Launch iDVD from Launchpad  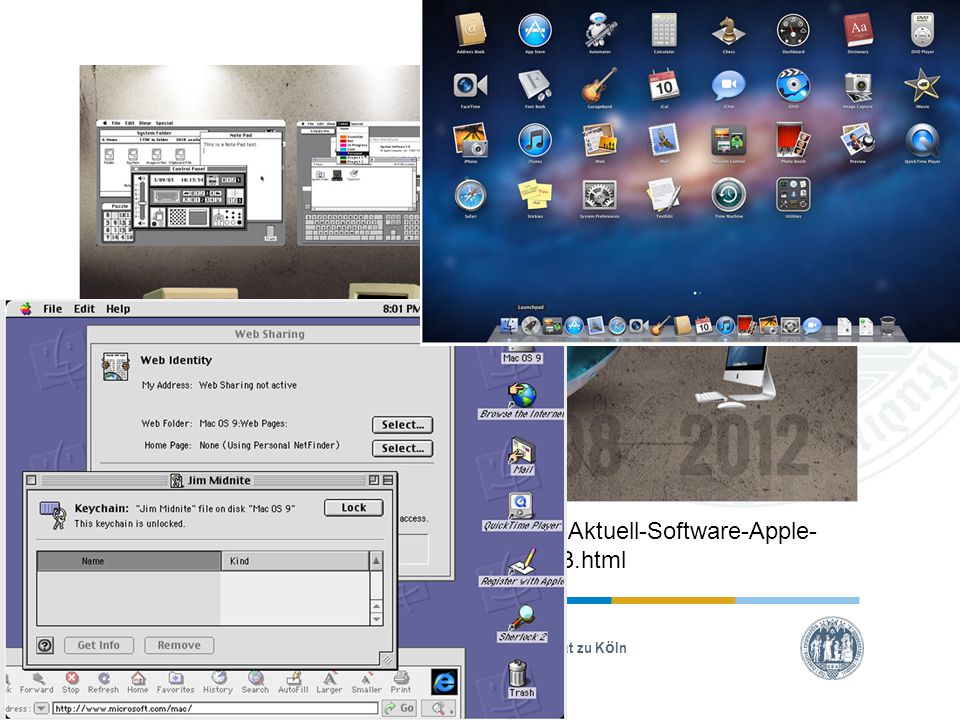(x=793, y=86)
